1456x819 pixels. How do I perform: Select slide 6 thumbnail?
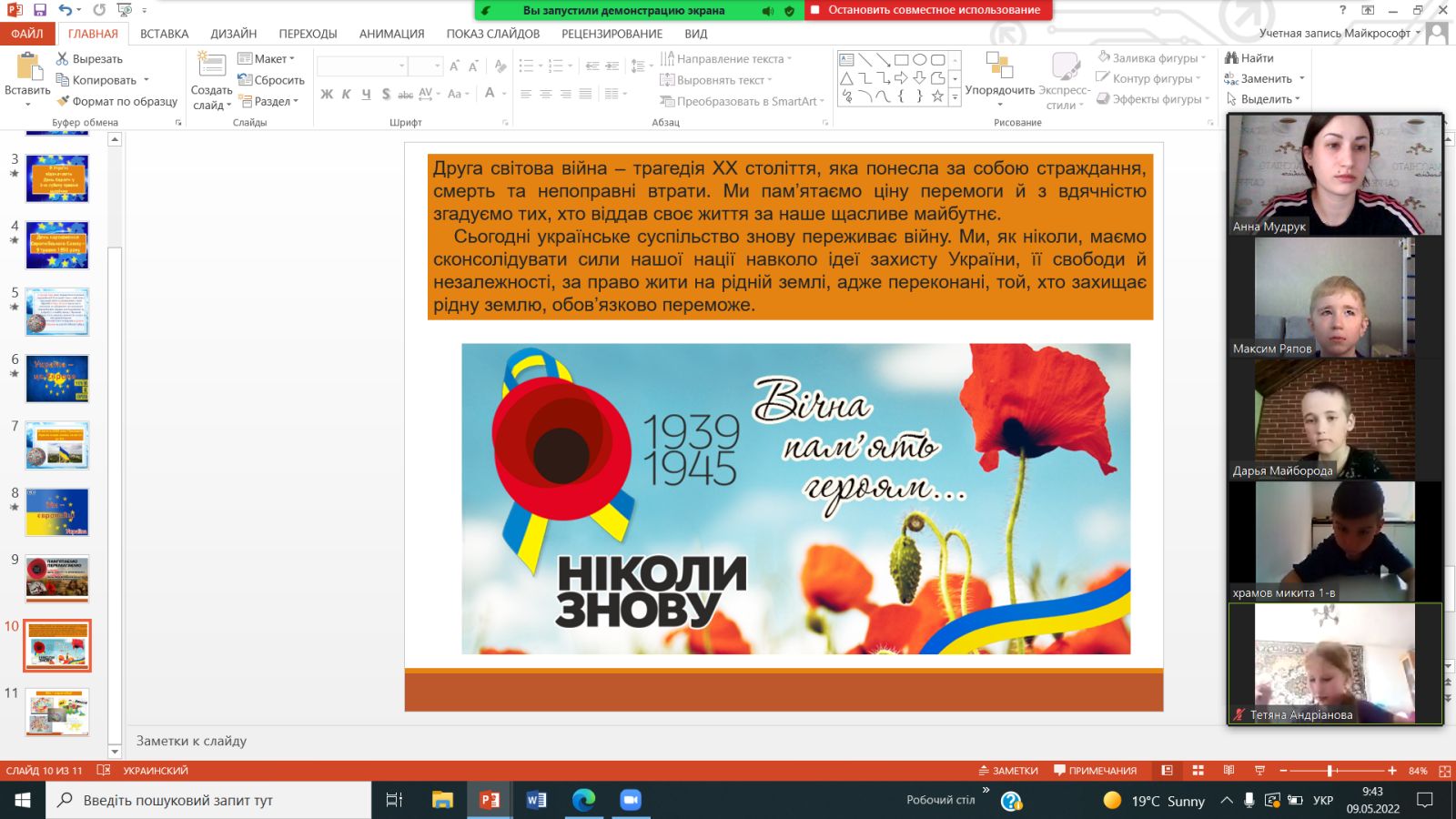[57, 379]
